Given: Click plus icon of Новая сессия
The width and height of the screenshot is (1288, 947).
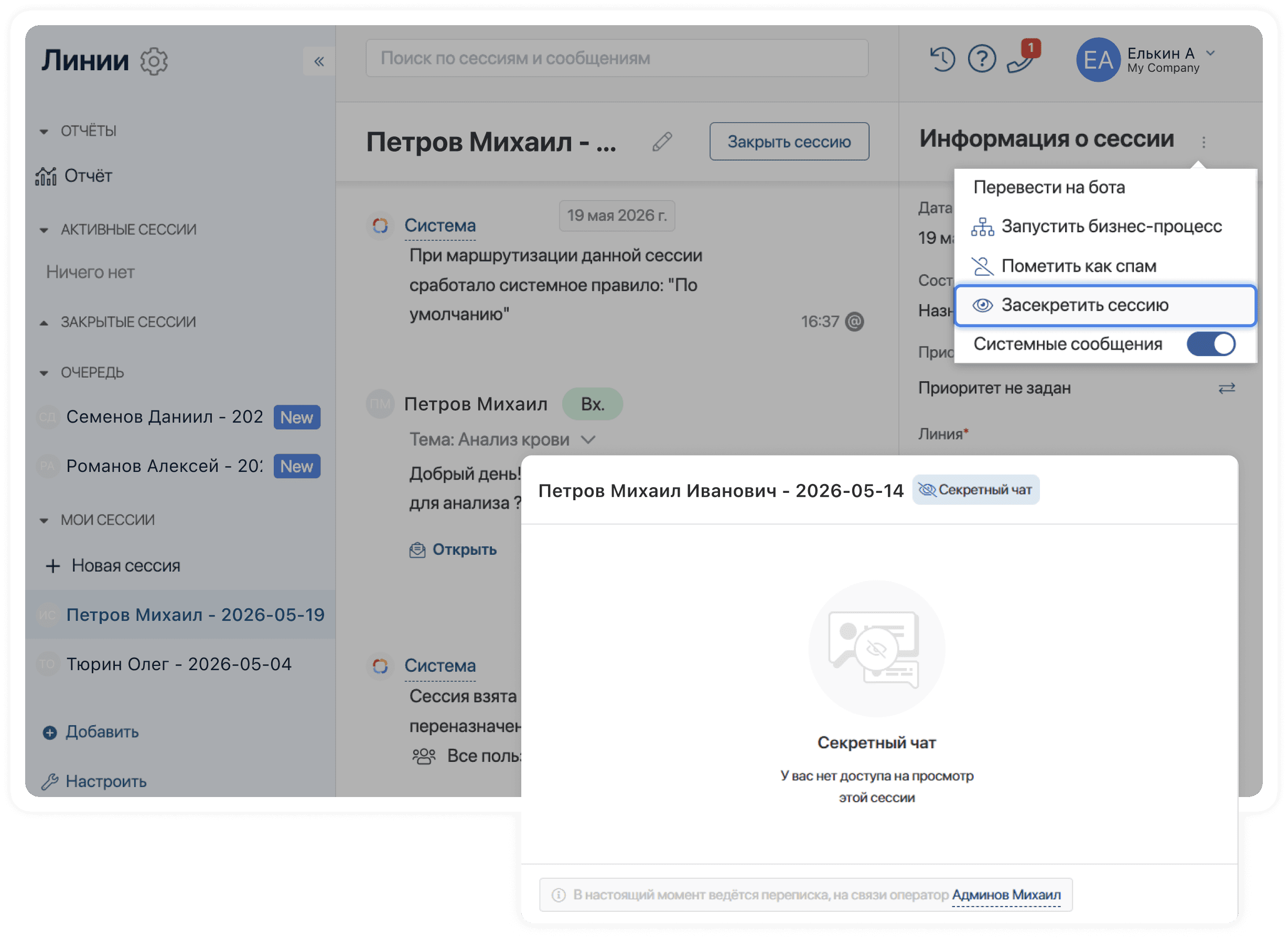Looking at the screenshot, I should (53, 566).
